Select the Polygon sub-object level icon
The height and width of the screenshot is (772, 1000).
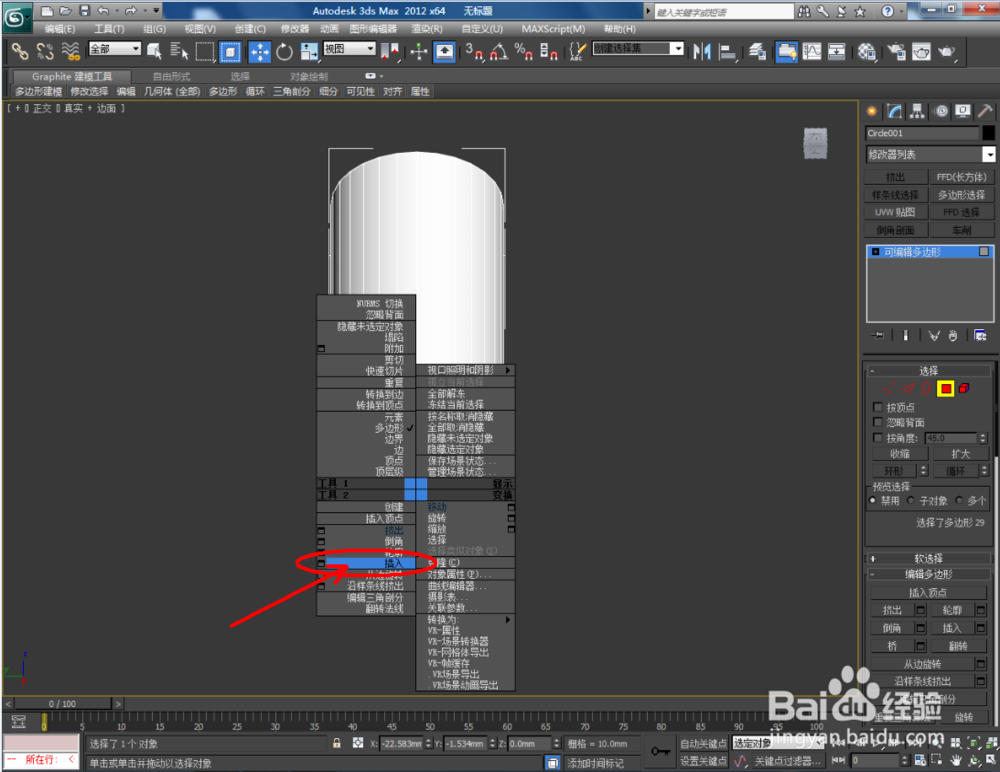[x=945, y=389]
